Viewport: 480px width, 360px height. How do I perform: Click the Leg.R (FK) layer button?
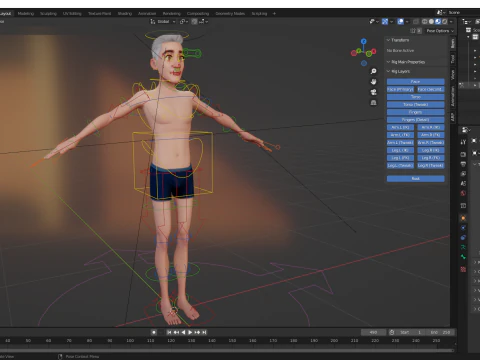[431, 158]
